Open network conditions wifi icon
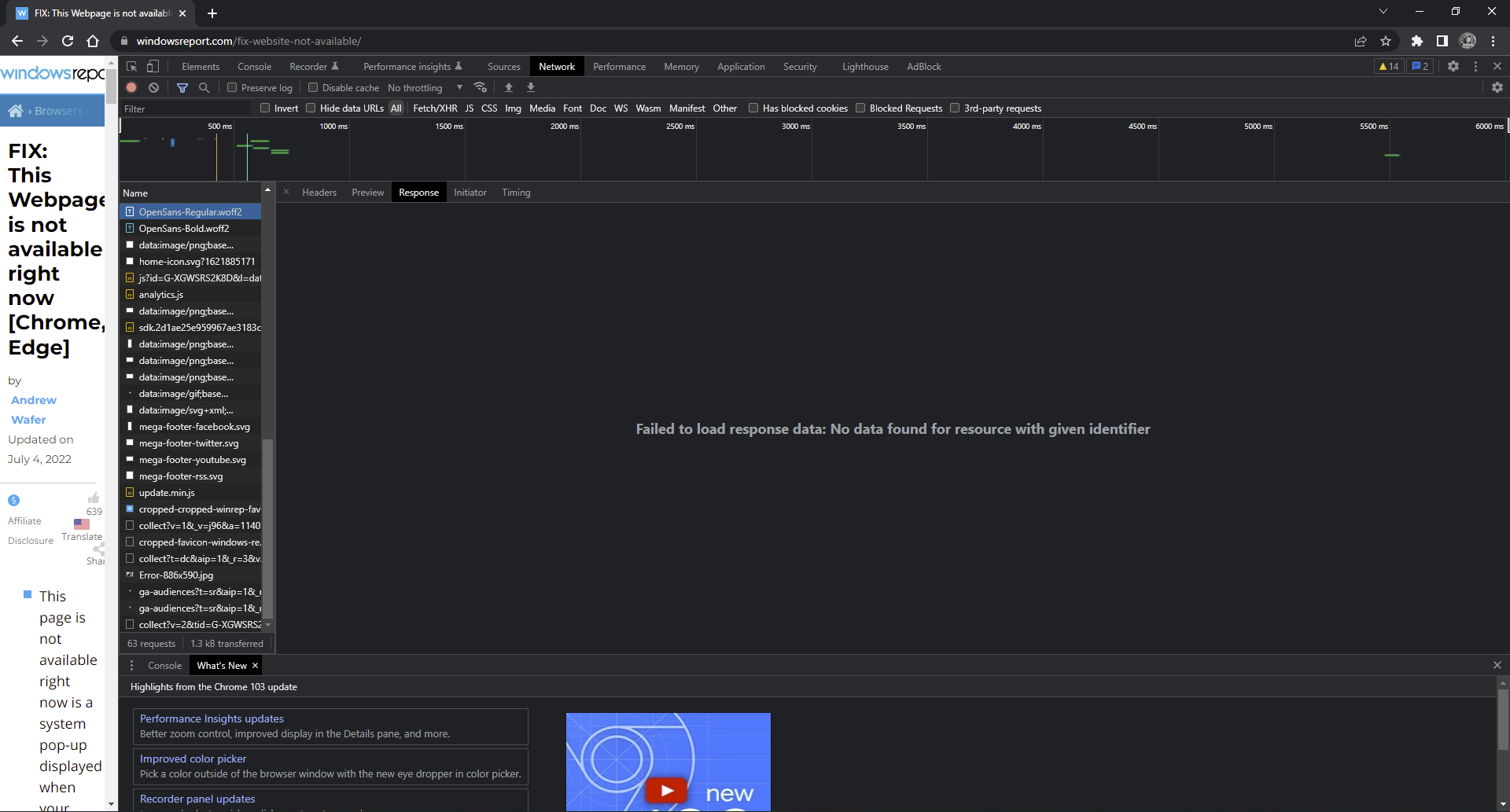This screenshot has height=812, width=1510. (x=481, y=88)
